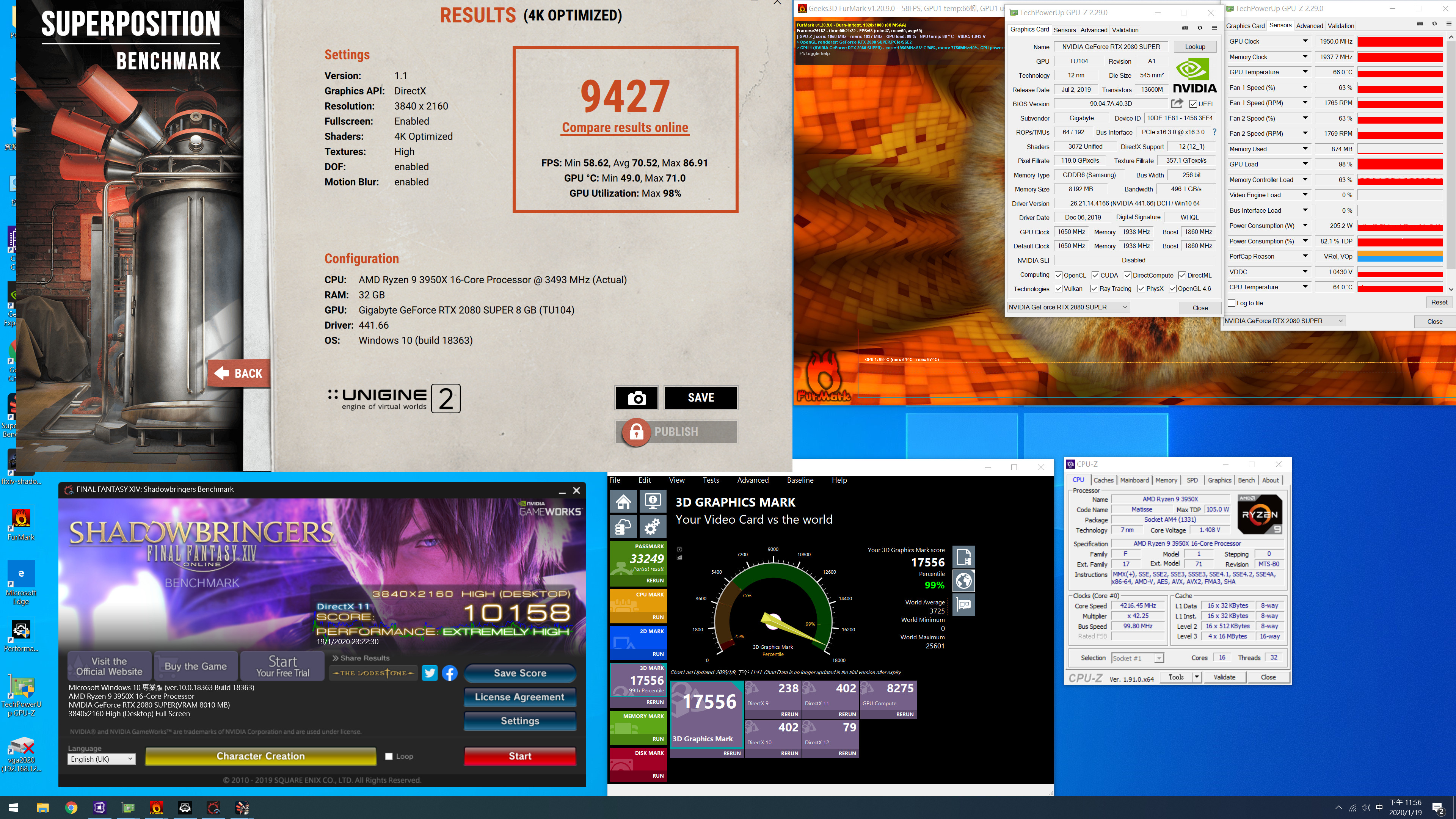Open the FurMark desktop shortcut
This screenshot has height=819, width=1456.
(21, 524)
